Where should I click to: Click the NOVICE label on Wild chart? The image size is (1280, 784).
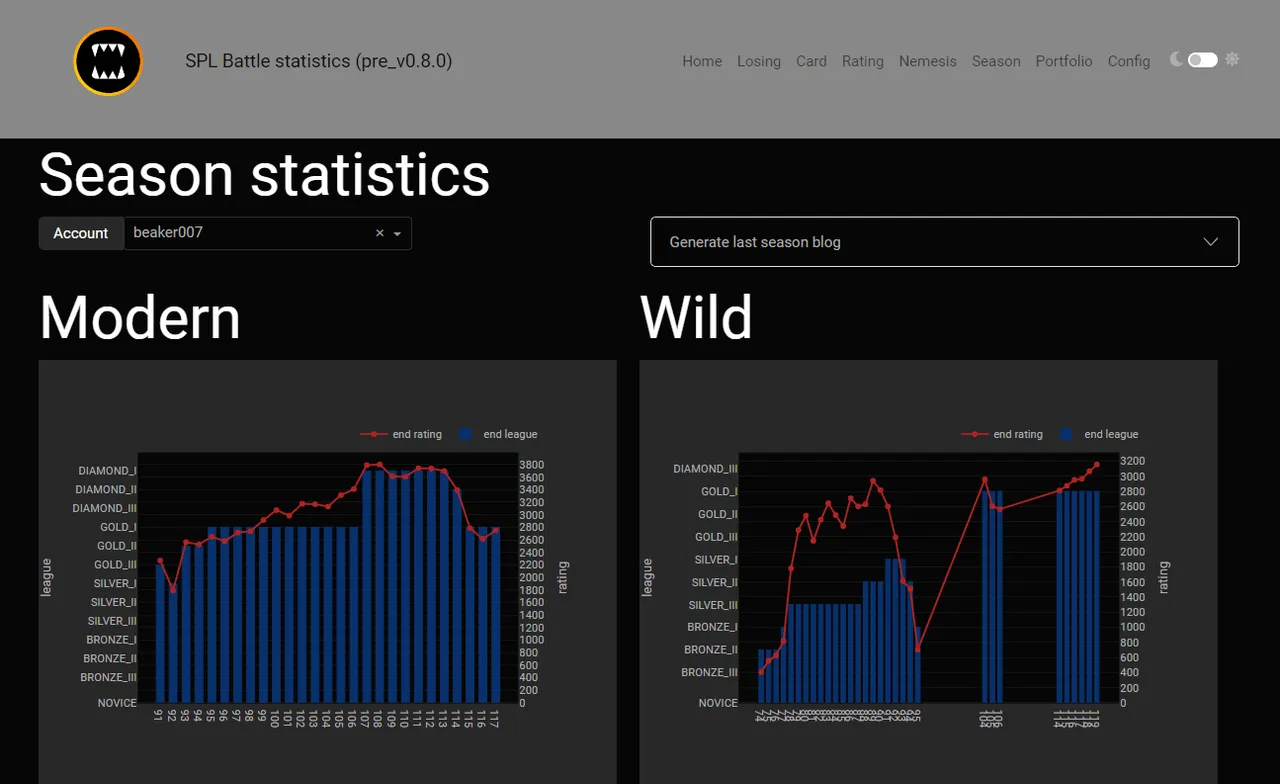point(718,703)
